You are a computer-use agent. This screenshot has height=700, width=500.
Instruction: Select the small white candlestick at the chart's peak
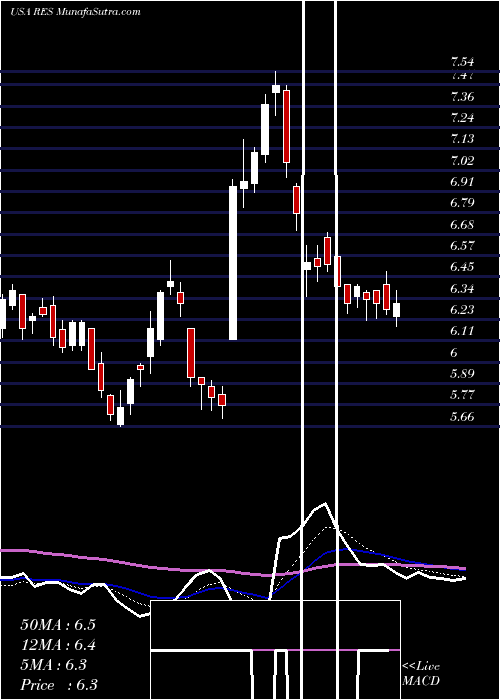(276, 88)
